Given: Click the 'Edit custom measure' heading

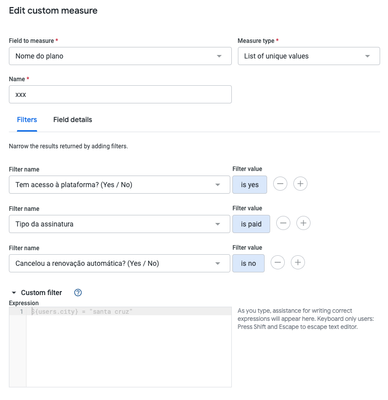Looking at the screenshot, I should (x=53, y=11).
